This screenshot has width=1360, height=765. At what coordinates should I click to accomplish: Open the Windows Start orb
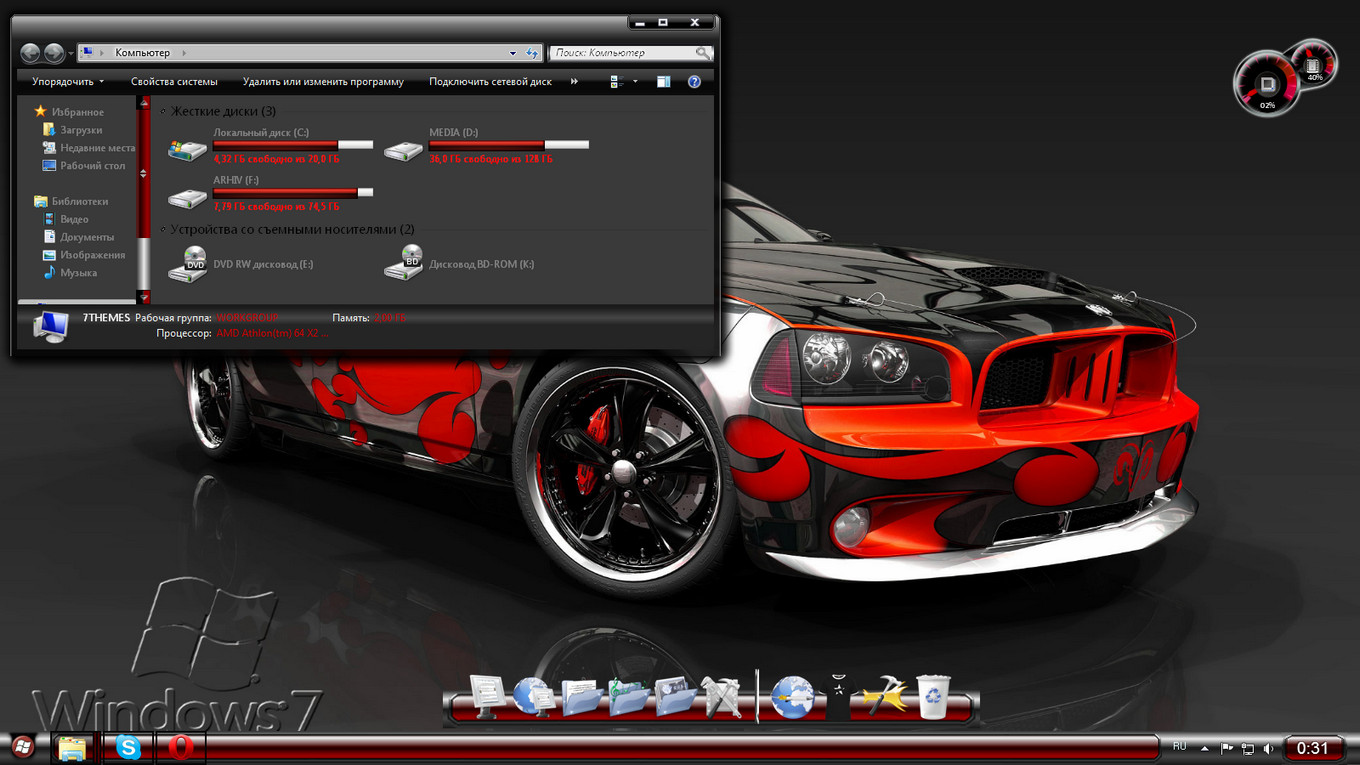tap(22, 747)
